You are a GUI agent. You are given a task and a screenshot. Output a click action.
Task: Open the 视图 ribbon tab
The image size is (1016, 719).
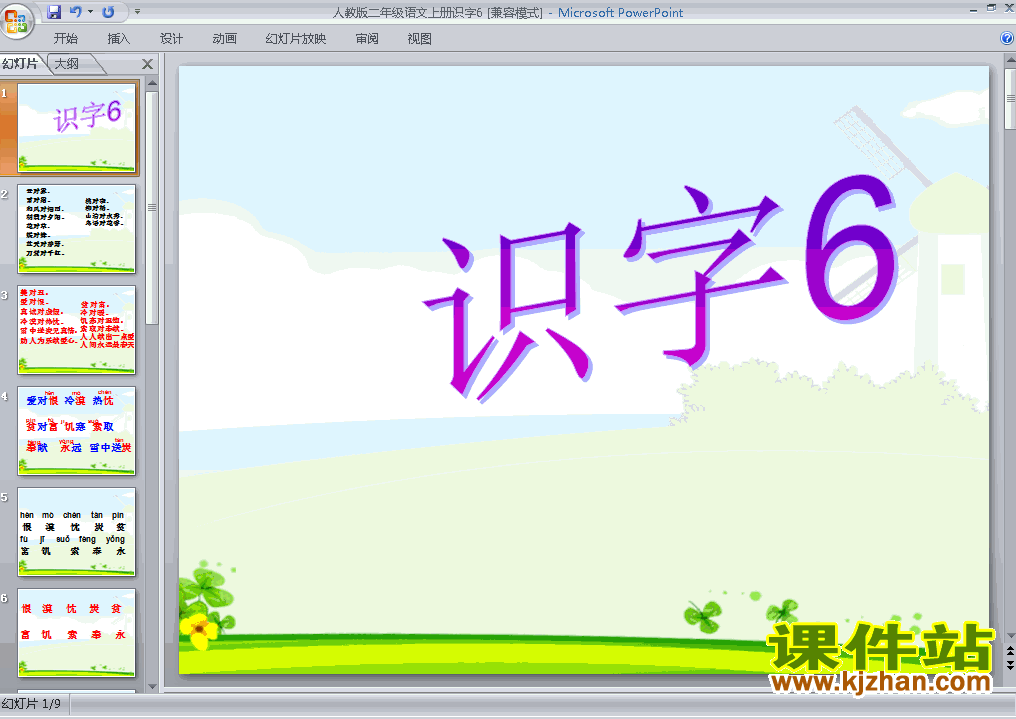[x=419, y=39]
